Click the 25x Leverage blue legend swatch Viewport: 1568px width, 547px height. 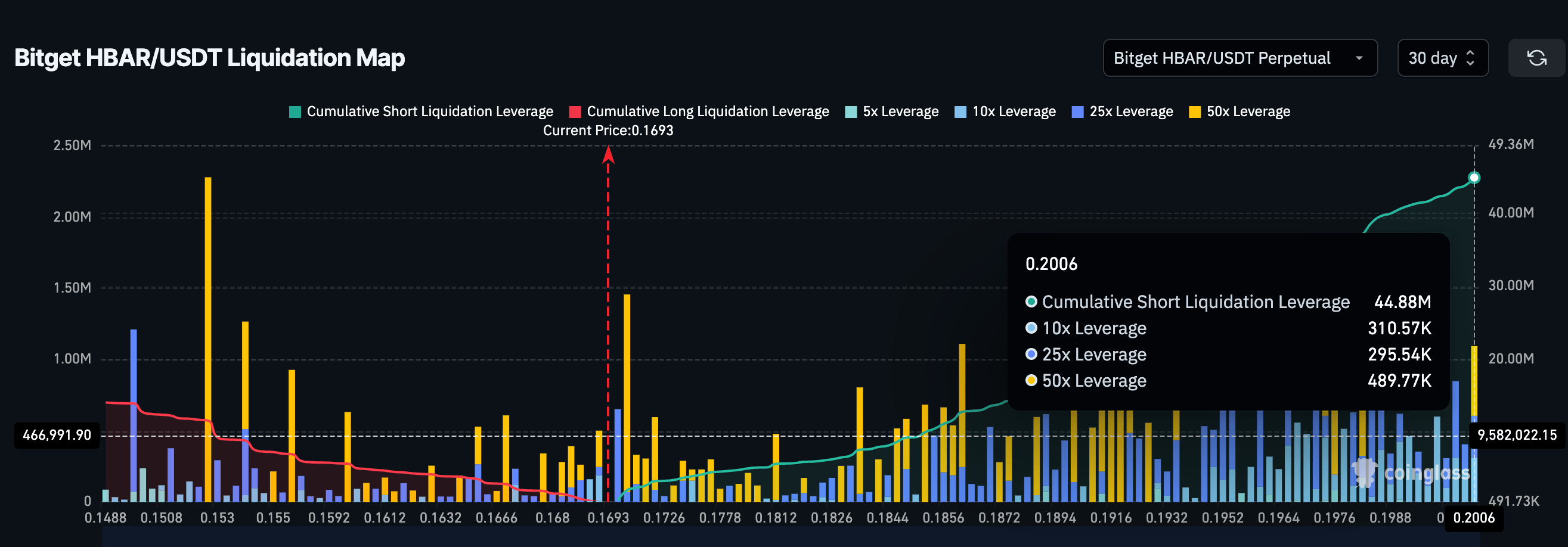[x=1077, y=112]
